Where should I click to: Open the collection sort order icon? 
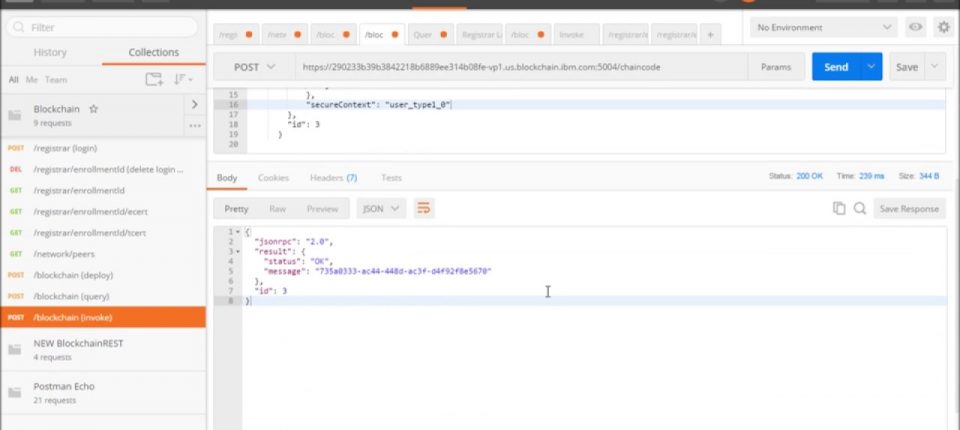(182, 79)
